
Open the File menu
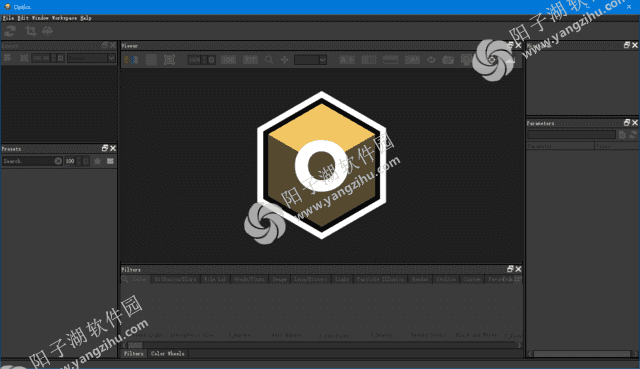coord(8,18)
